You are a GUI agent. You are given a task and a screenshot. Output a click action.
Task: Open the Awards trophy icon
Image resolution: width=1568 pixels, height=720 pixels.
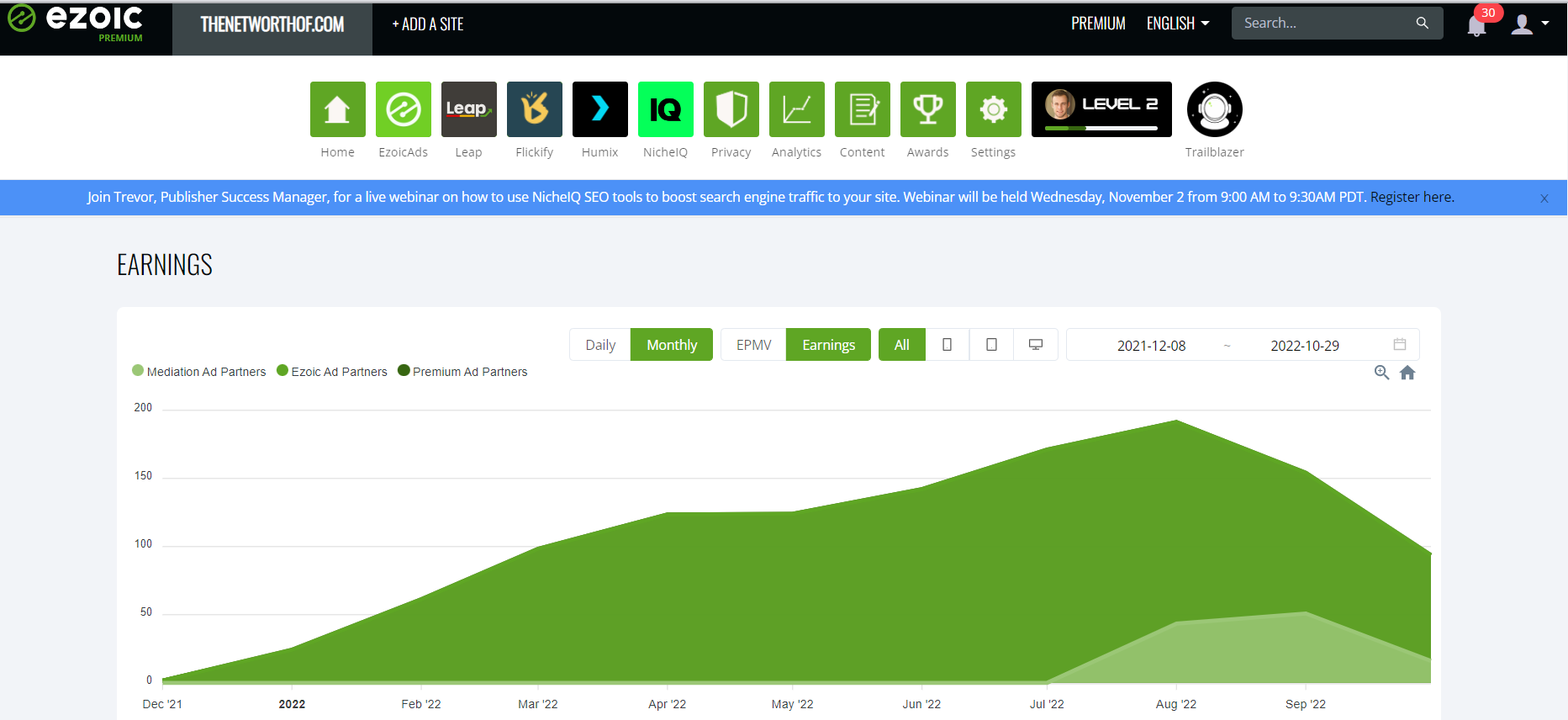[x=927, y=109]
